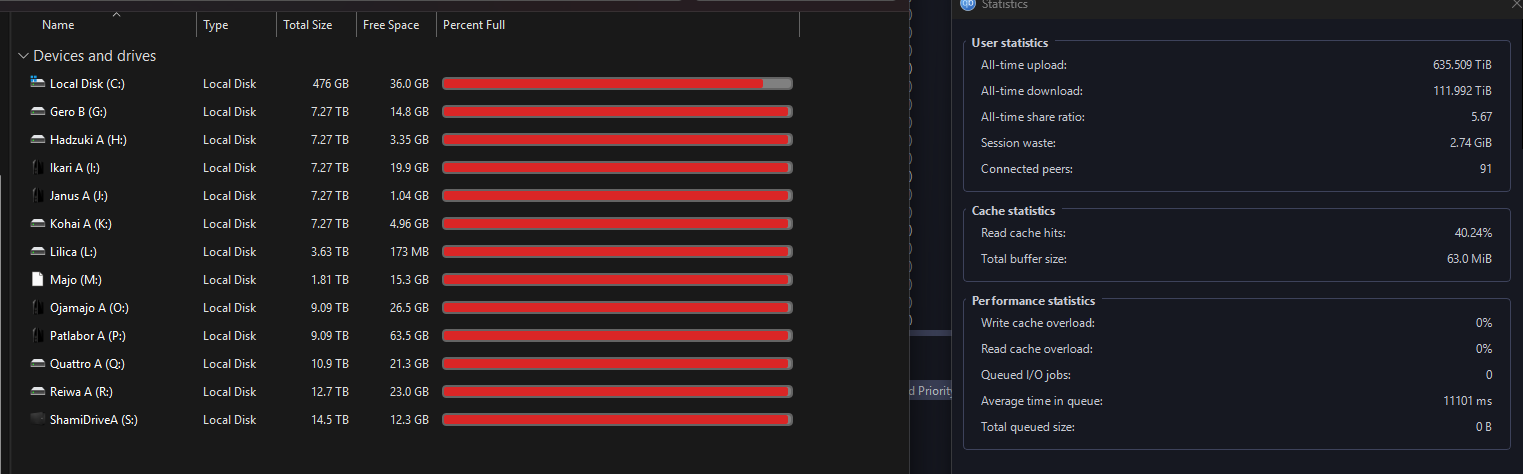Click the User statistics group heading
Viewport: 1523px width, 474px height.
[1010, 43]
